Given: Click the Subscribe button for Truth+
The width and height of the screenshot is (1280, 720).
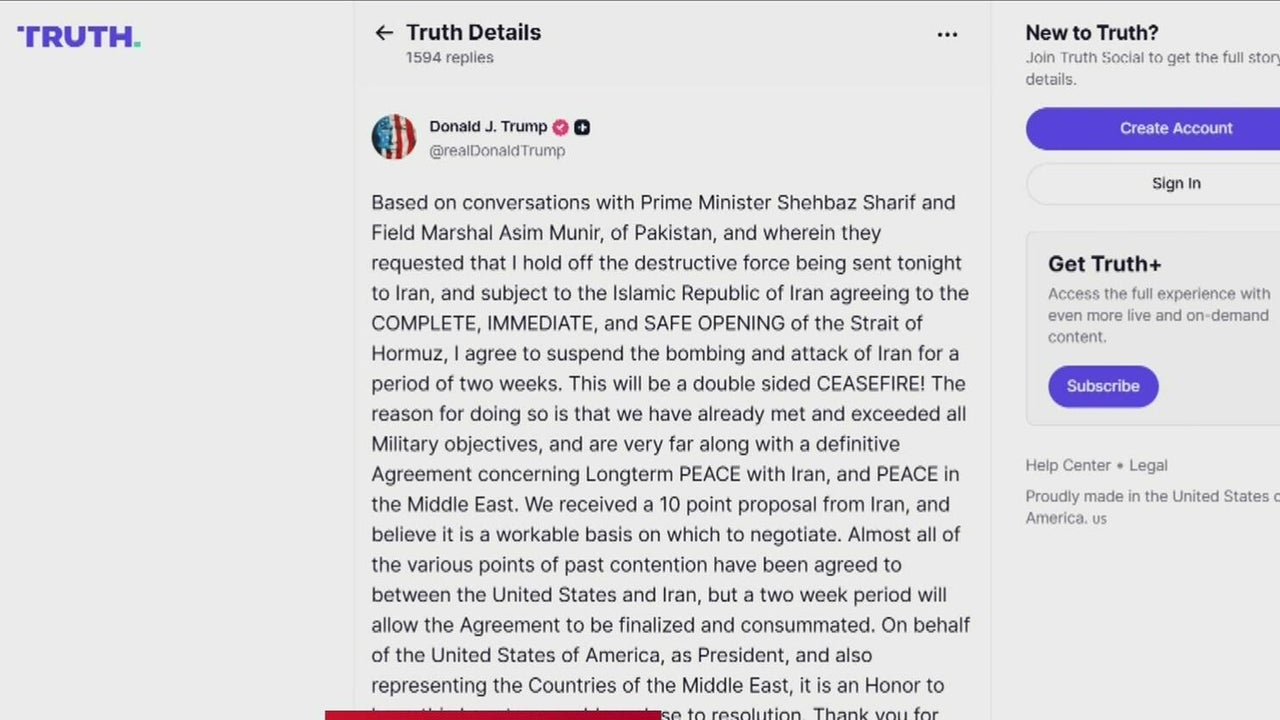Looking at the screenshot, I should tap(1102, 386).
